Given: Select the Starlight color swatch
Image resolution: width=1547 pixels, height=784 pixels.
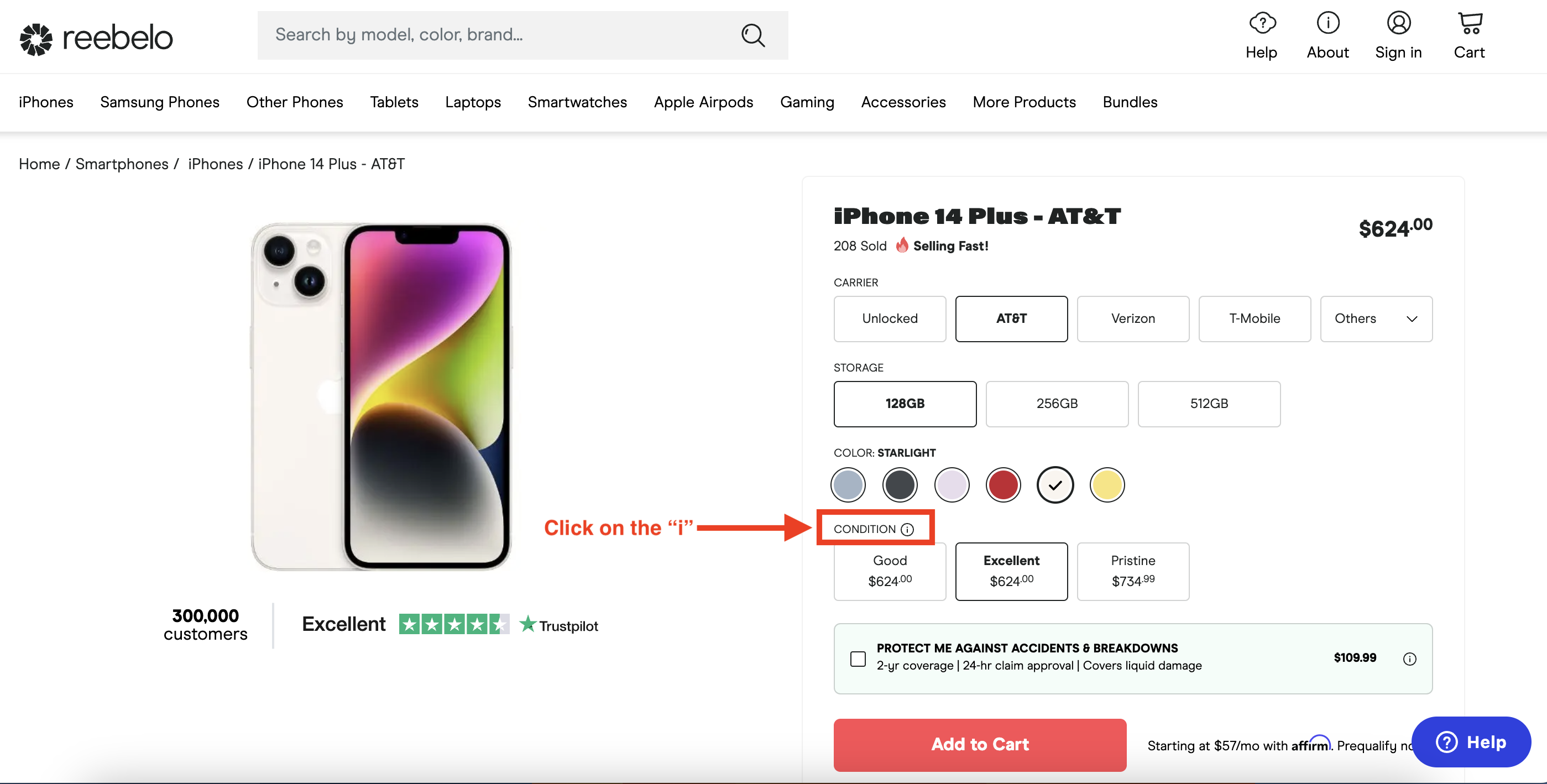Looking at the screenshot, I should tap(1055, 484).
